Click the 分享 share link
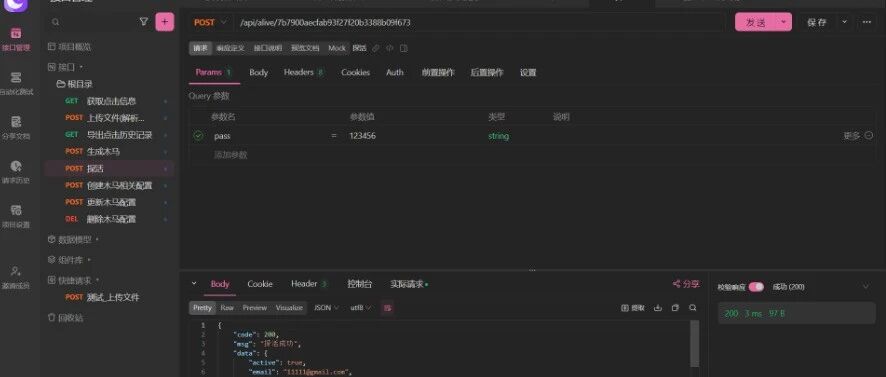The width and height of the screenshot is (886, 377). click(x=686, y=284)
